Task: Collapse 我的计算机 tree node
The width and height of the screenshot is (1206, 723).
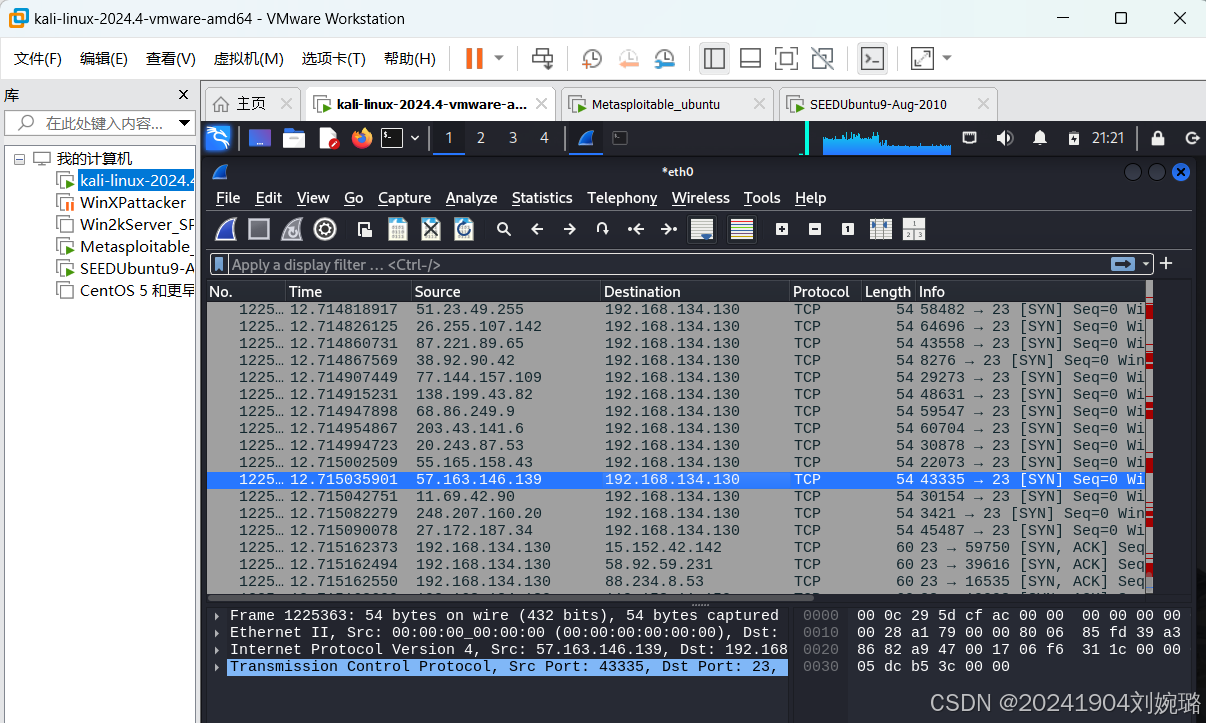Action: 19,159
